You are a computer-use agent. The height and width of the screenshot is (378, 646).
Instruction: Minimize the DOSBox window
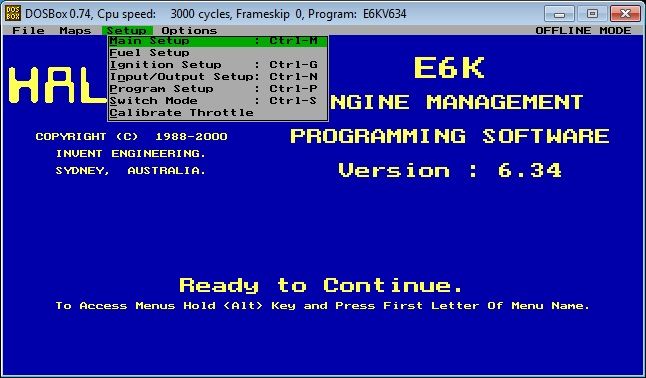click(x=559, y=14)
